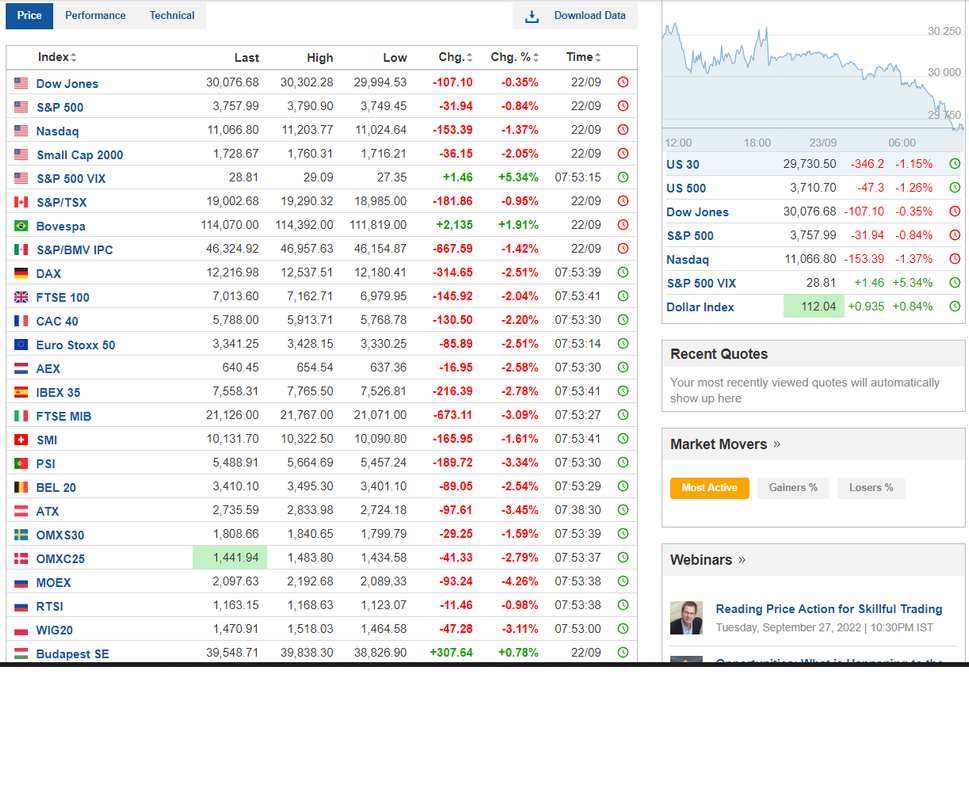The height and width of the screenshot is (800, 969).
Task: Click the clock icon in sidebar Nasdaq row
Action: 955,259
